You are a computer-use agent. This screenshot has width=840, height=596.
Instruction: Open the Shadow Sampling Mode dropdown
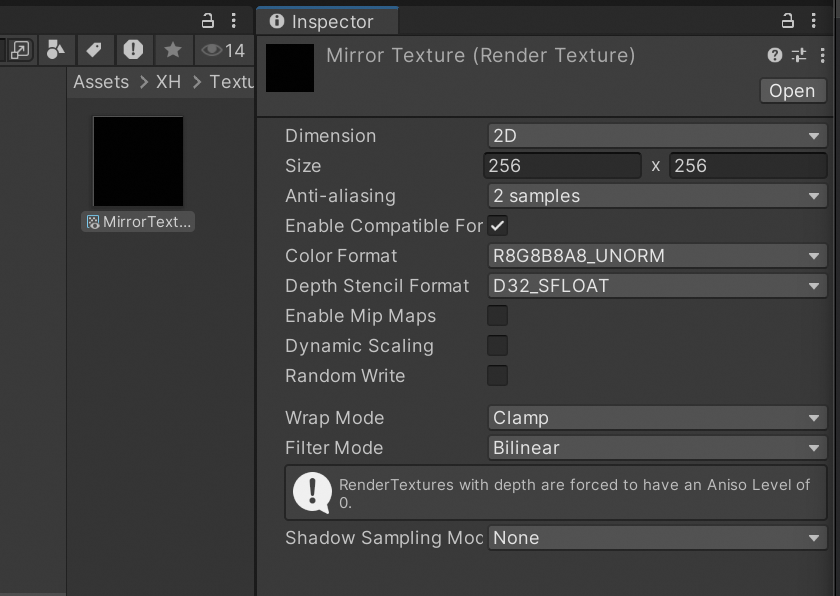pyautogui.click(x=657, y=538)
